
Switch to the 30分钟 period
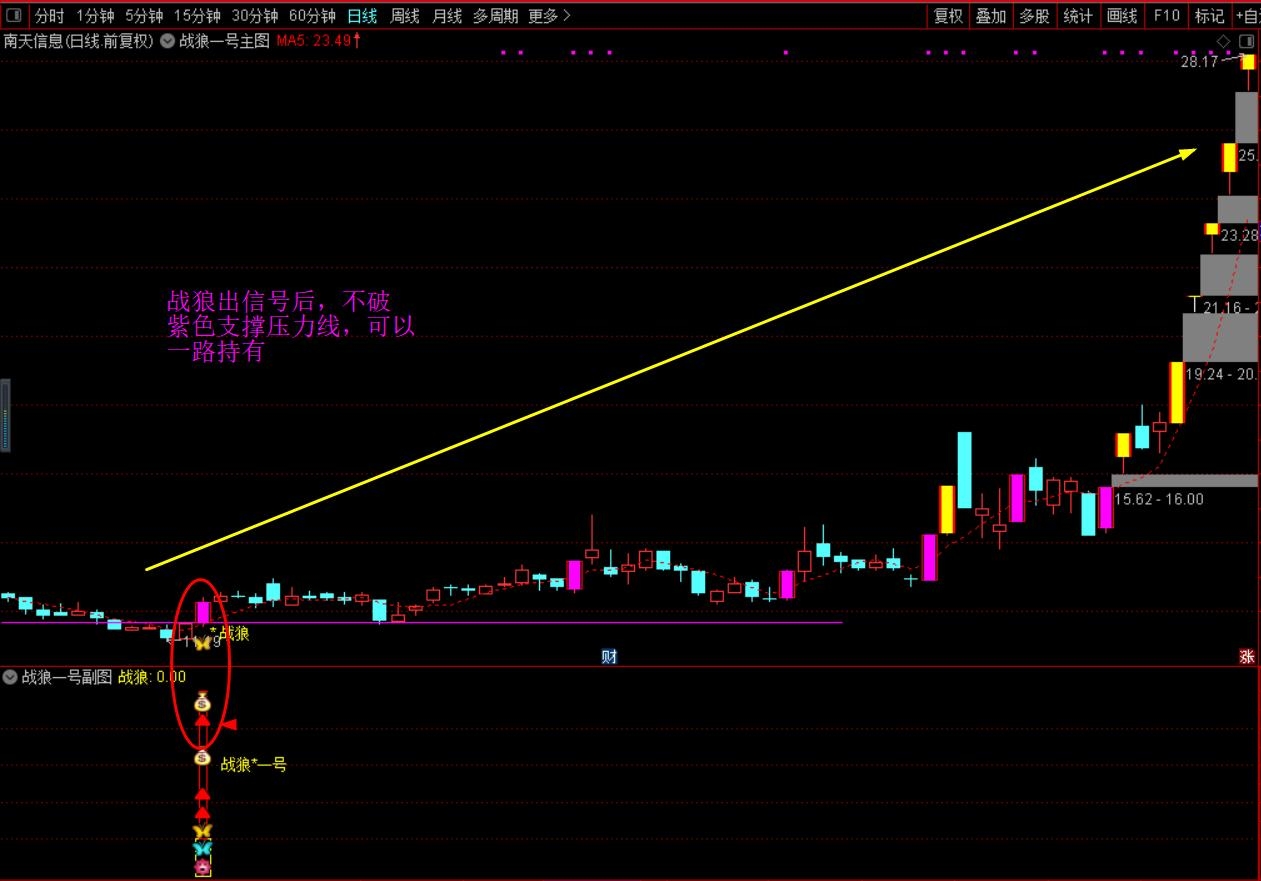[254, 15]
